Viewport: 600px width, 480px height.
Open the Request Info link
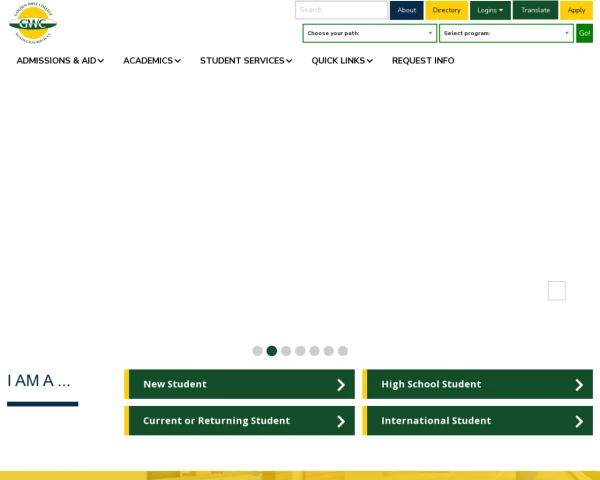[x=423, y=61]
